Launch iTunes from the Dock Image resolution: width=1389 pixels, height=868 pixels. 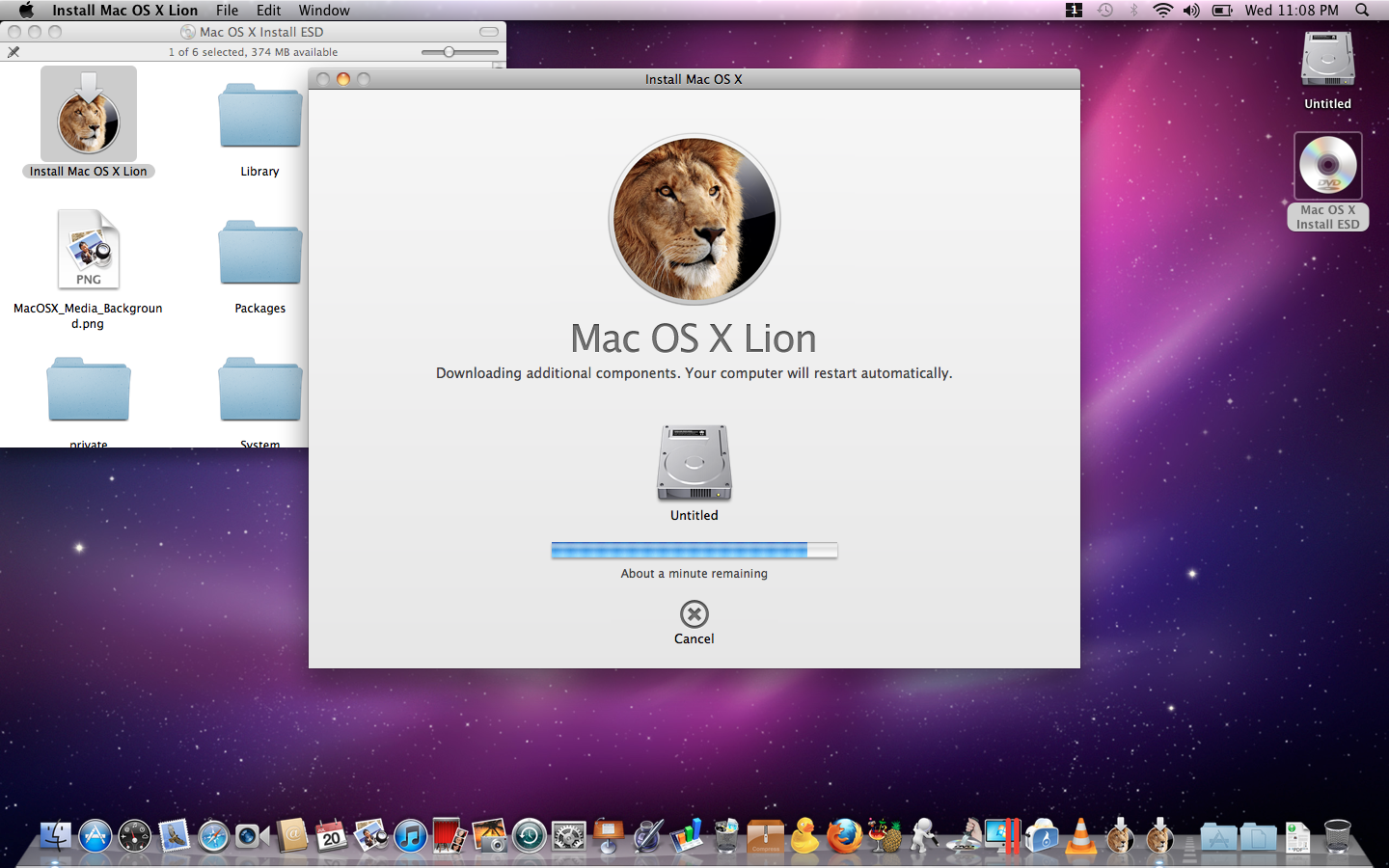410,835
